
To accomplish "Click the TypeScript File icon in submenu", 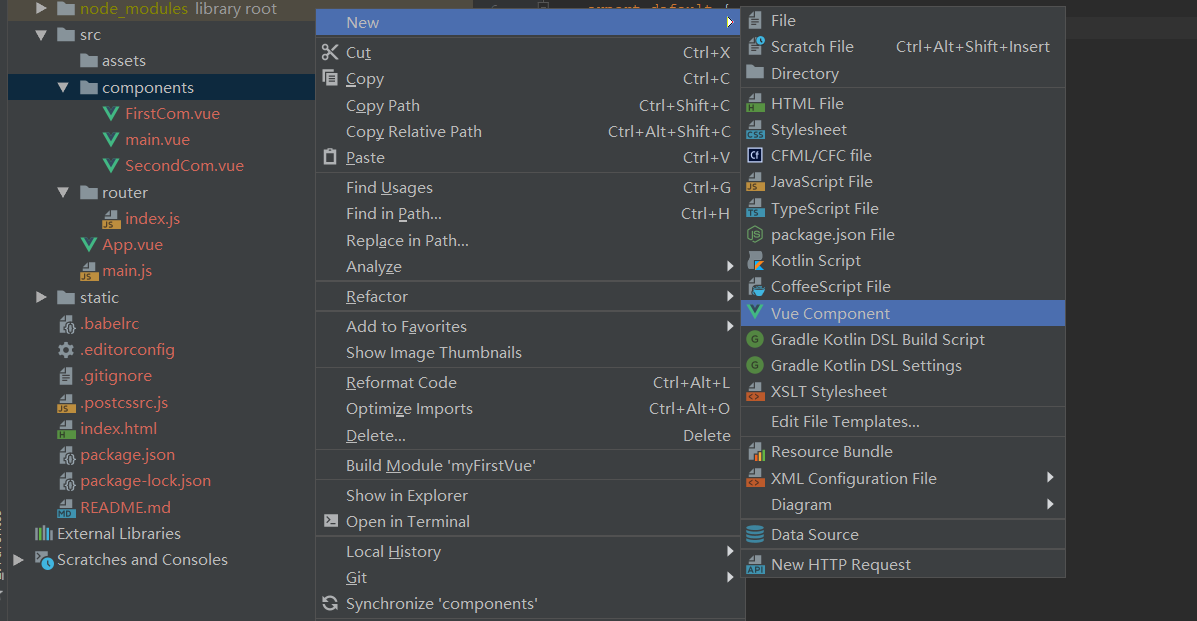I will (755, 209).
